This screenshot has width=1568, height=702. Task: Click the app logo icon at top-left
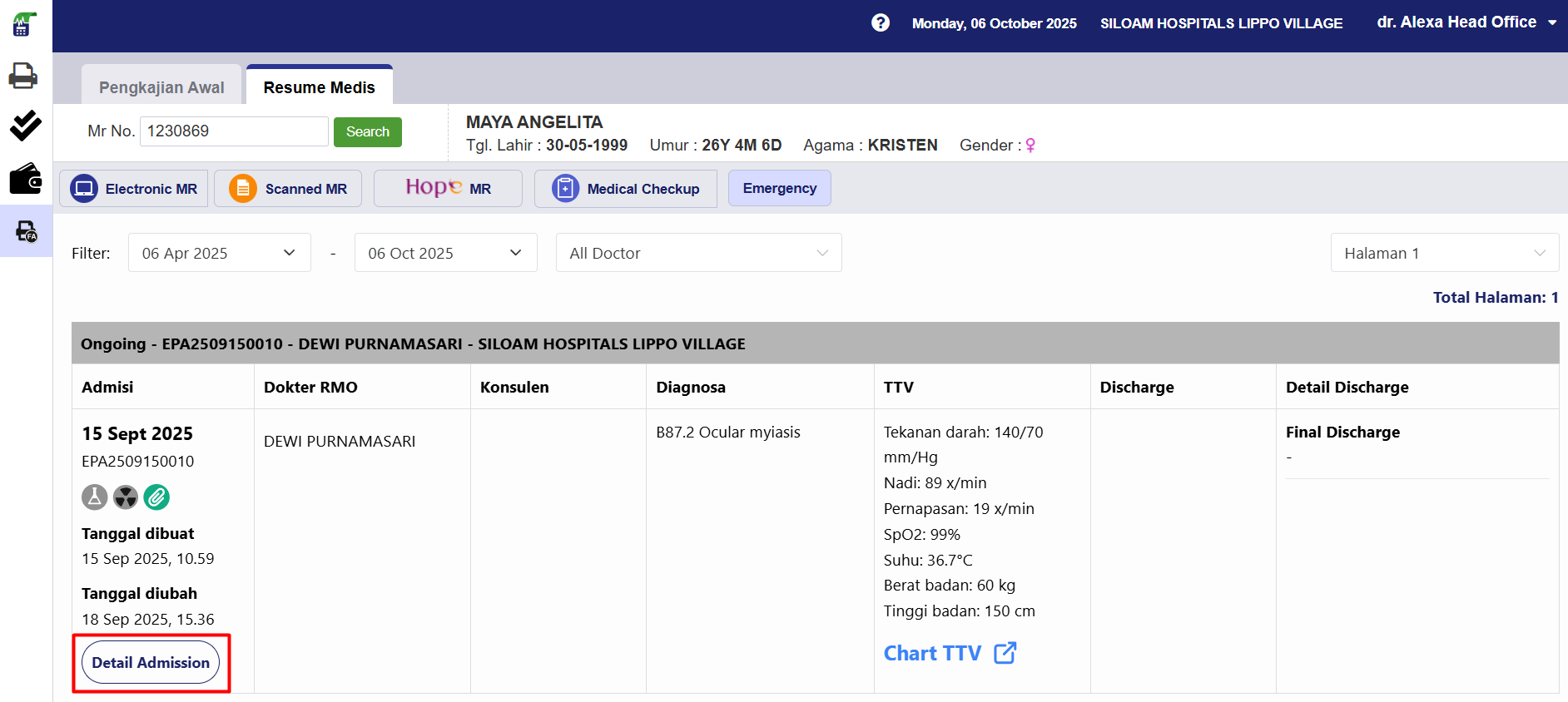click(x=24, y=25)
